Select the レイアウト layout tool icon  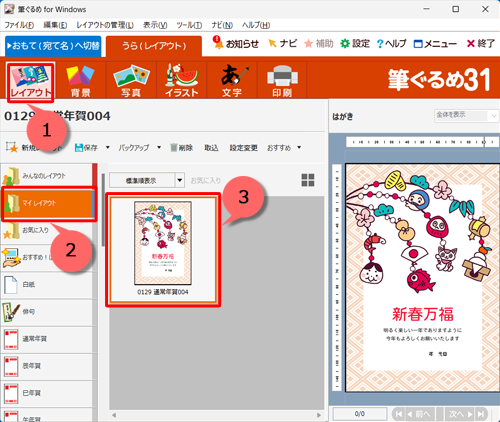coord(31,82)
